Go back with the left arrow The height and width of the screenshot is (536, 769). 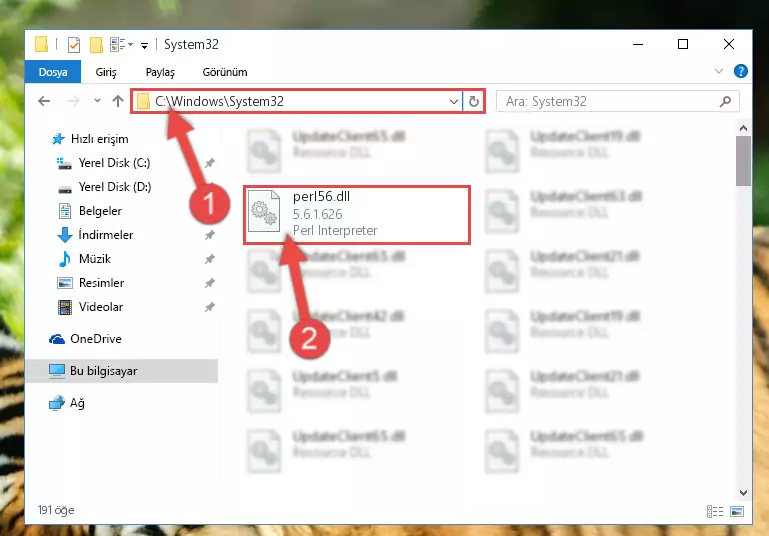click(44, 101)
